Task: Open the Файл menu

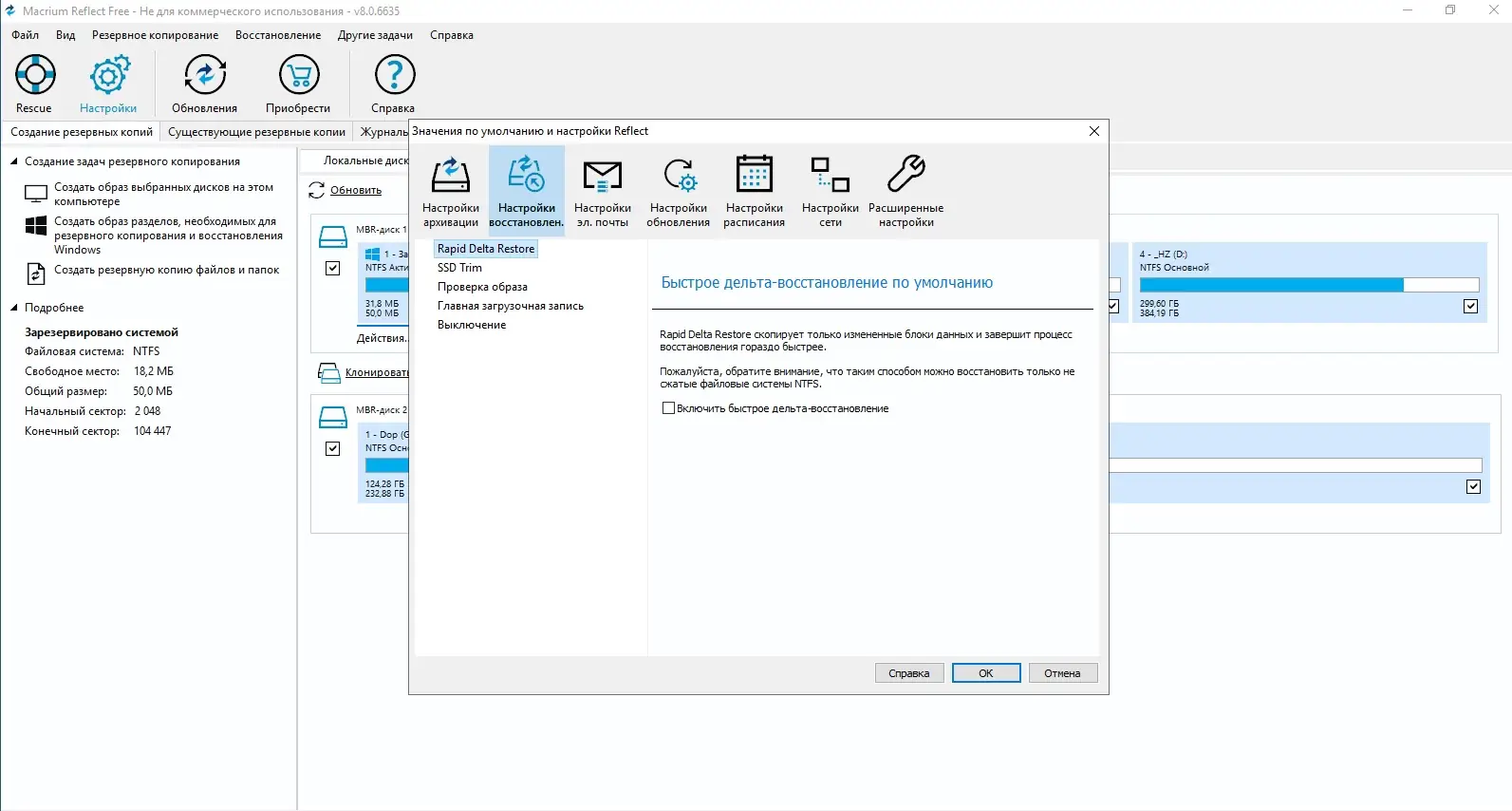Action: tap(26, 35)
